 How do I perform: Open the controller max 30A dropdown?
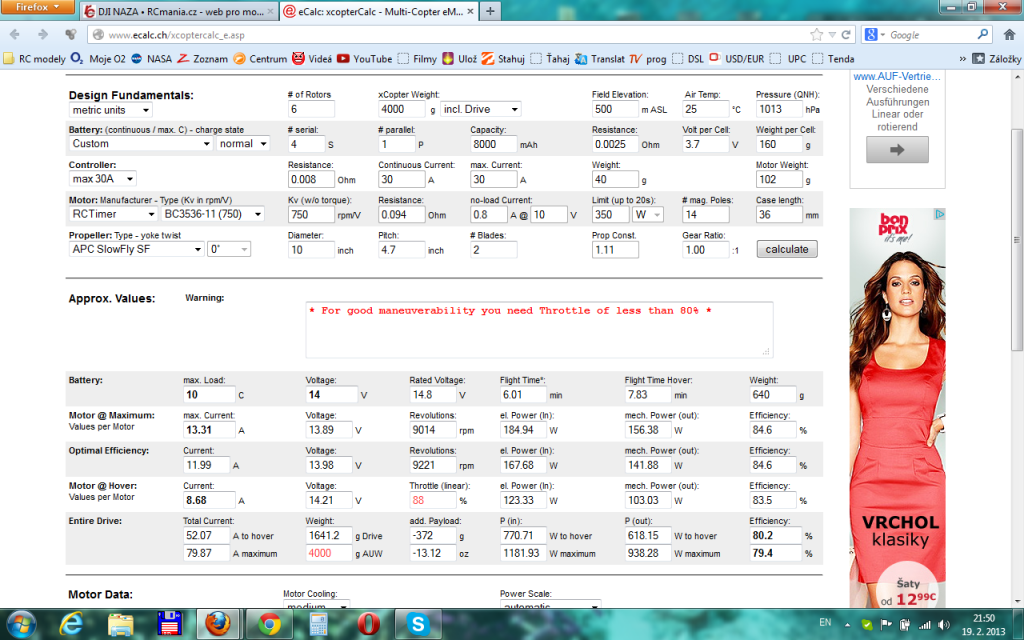(x=102, y=179)
